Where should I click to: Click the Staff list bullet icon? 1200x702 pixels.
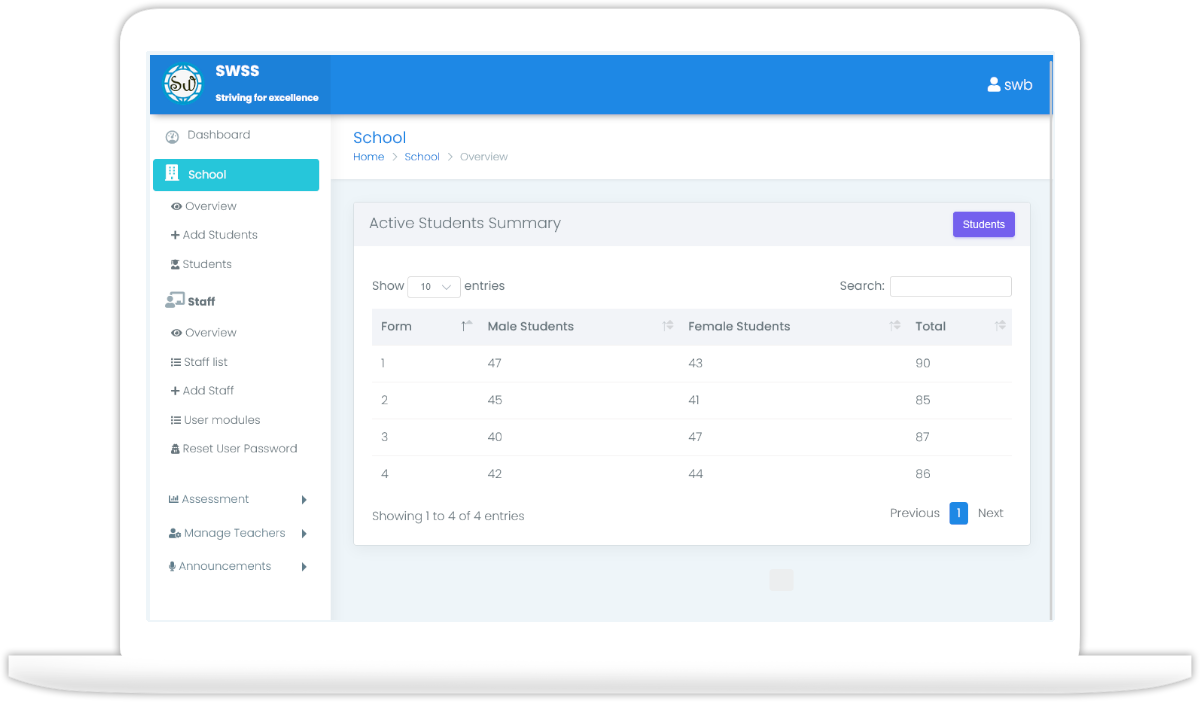tap(175, 362)
